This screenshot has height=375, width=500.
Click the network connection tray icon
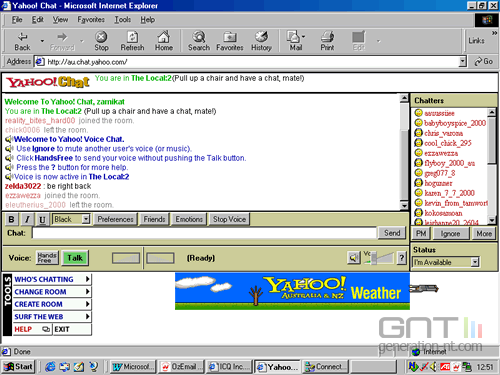467,367
